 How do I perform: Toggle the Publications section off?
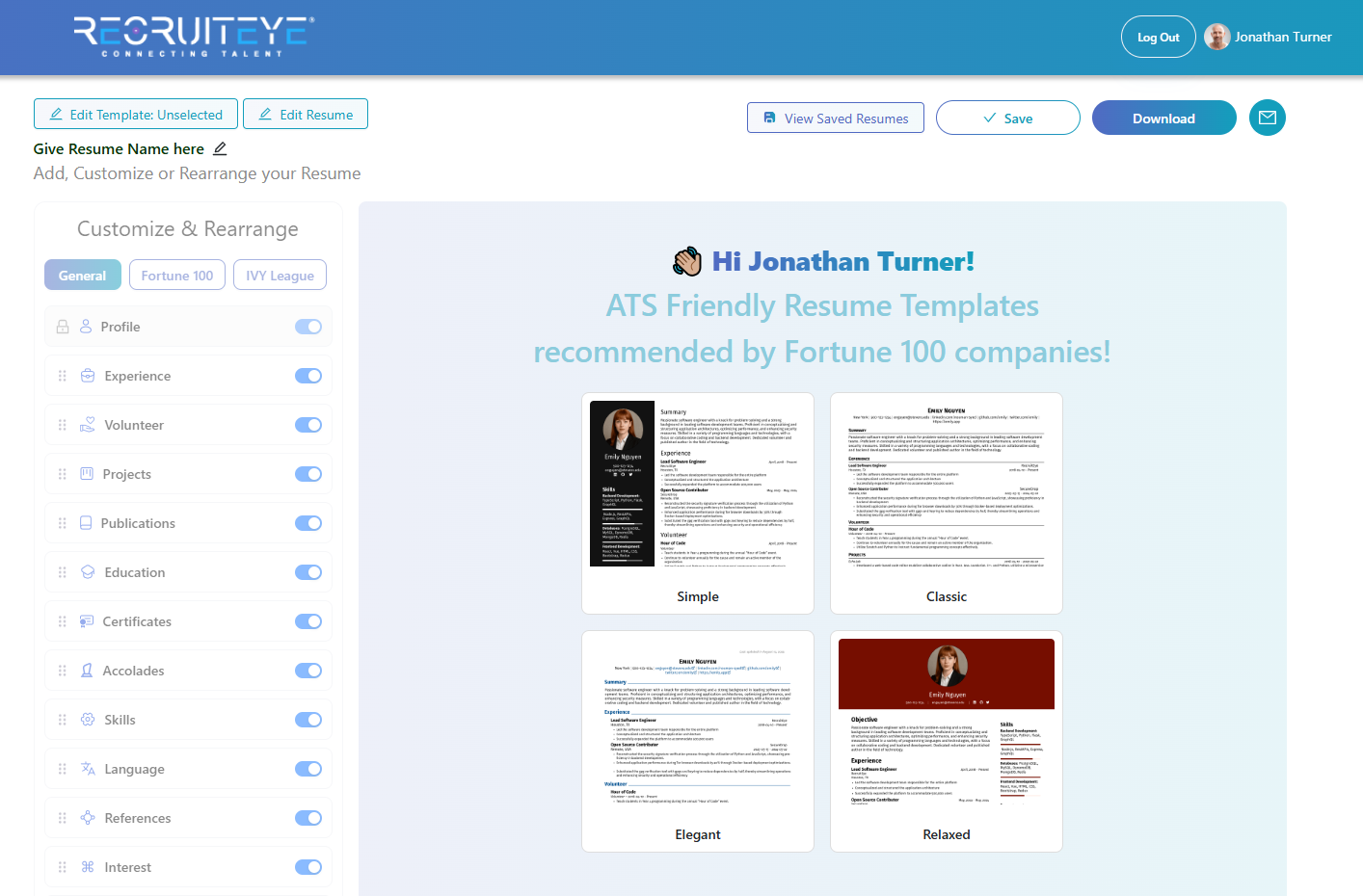308,523
